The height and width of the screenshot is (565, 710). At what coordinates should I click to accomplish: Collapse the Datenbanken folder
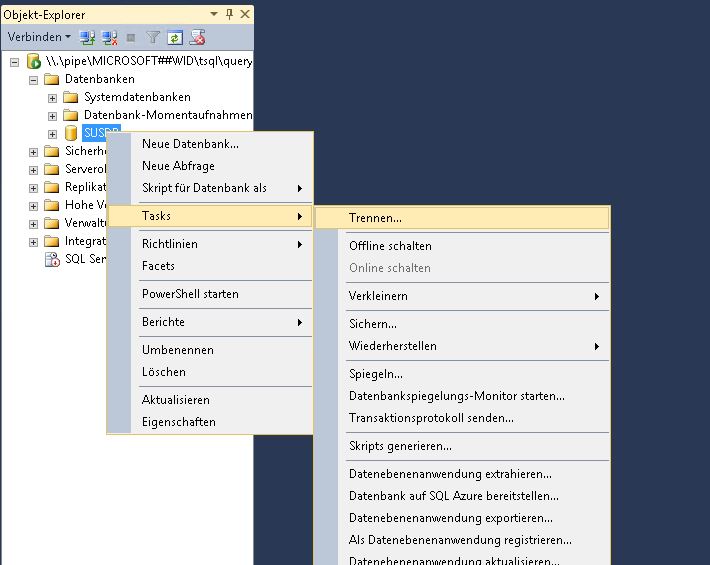[x=33, y=80]
